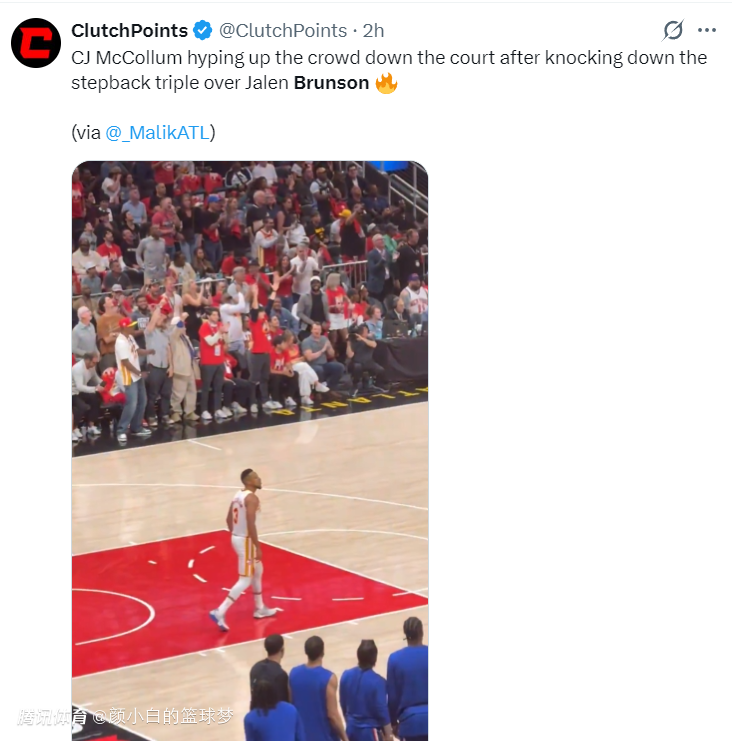Click the "(via" text before mention
732x741 pixels.
86,133
